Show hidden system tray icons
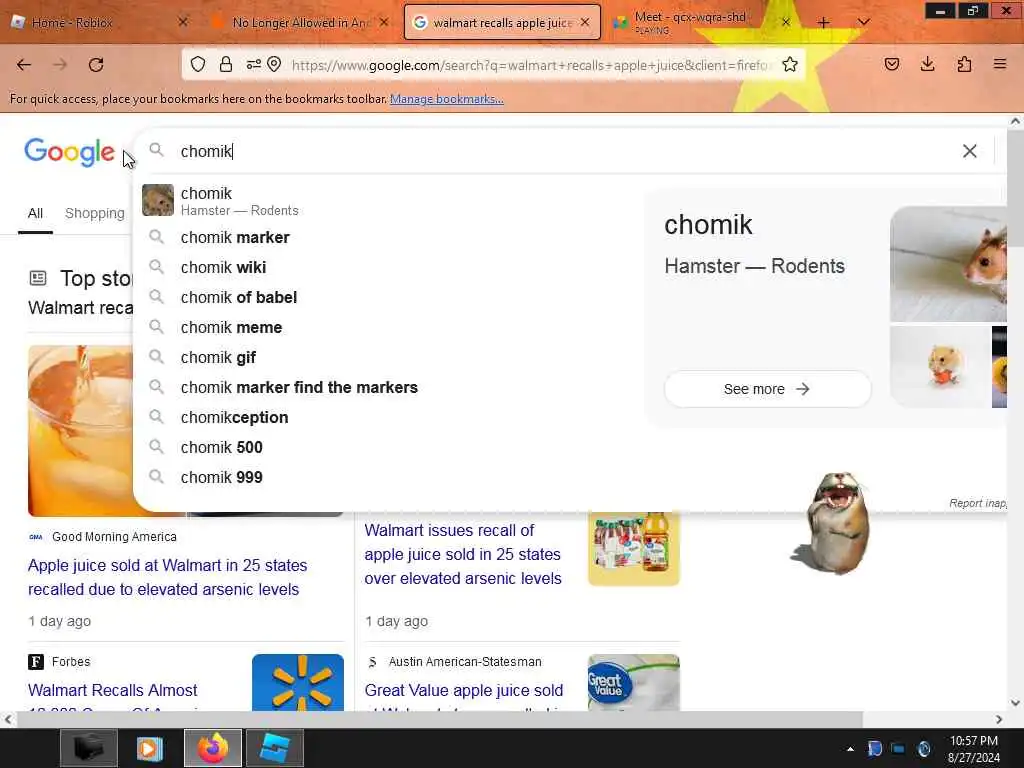This screenshot has width=1024, height=768. [850, 749]
